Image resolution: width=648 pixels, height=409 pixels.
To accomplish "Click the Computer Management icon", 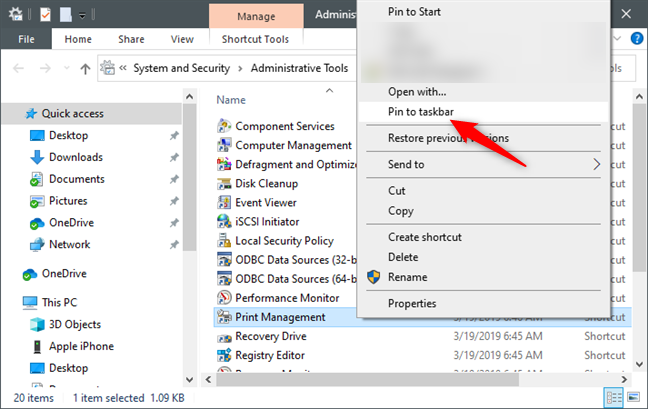I will coord(224,145).
